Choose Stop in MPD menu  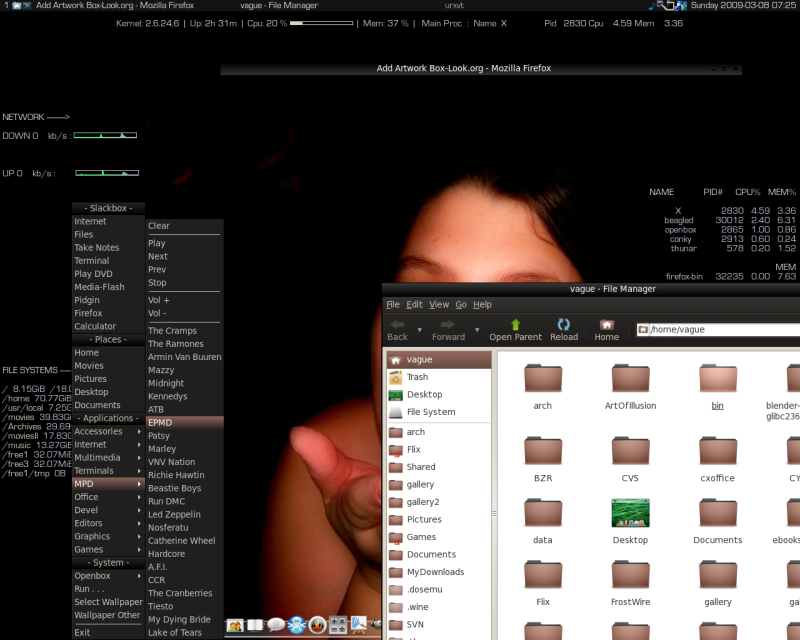coord(184,282)
